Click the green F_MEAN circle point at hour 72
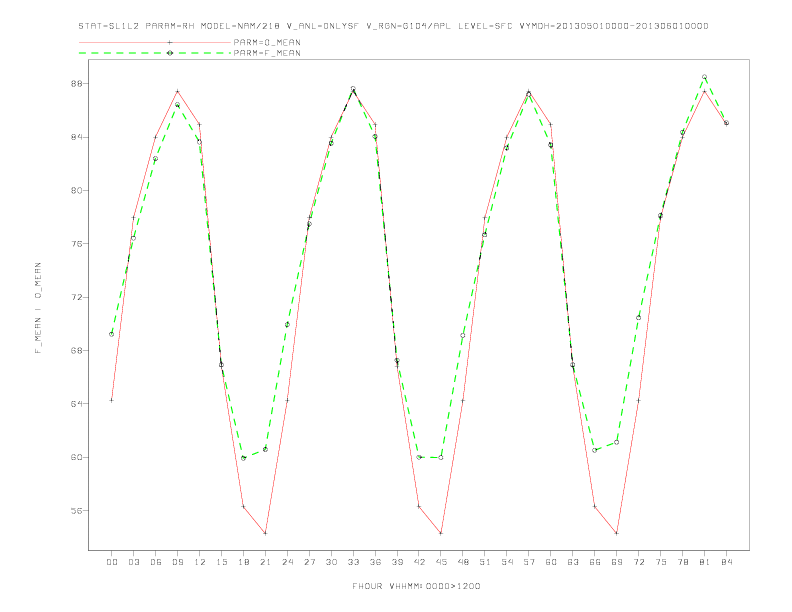This screenshot has width=792, height=612. pyautogui.click(x=638, y=318)
